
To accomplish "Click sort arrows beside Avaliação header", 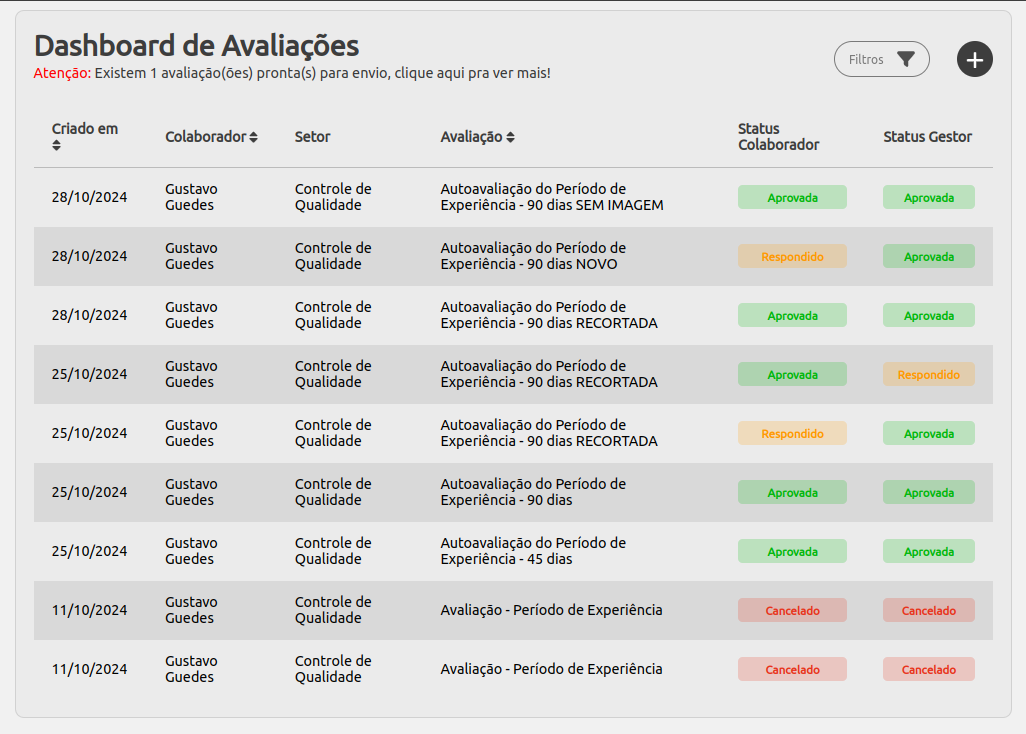I will pyautogui.click(x=510, y=137).
